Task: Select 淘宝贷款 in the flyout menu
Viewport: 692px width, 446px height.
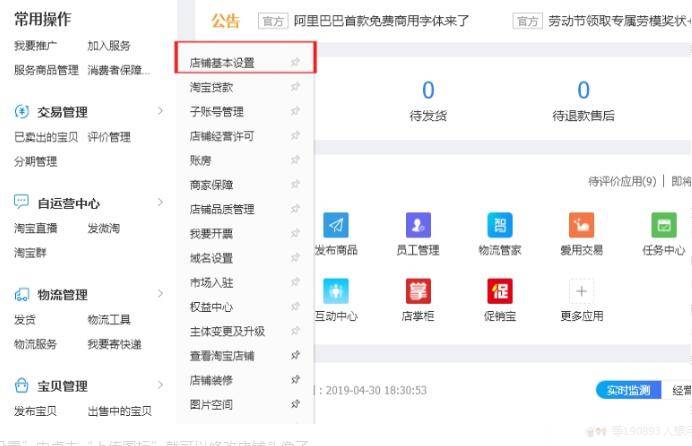Action: click(x=211, y=87)
